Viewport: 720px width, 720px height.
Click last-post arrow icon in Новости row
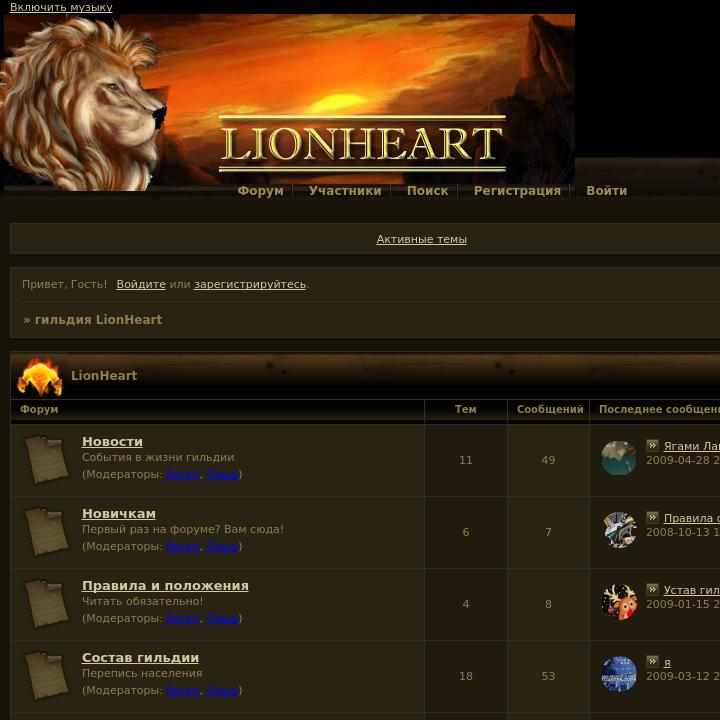pyautogui.click(x=652, y=445)
